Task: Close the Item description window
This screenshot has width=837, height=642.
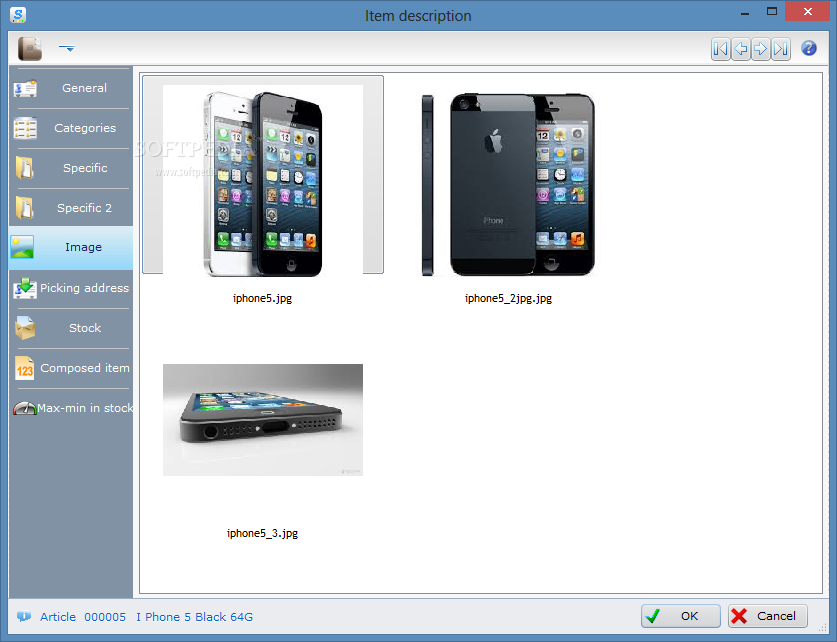Action: coord(808,11)
